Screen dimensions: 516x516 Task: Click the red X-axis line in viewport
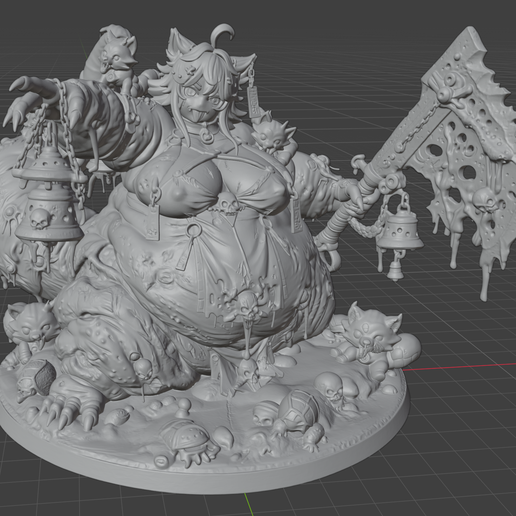(460, 366)
